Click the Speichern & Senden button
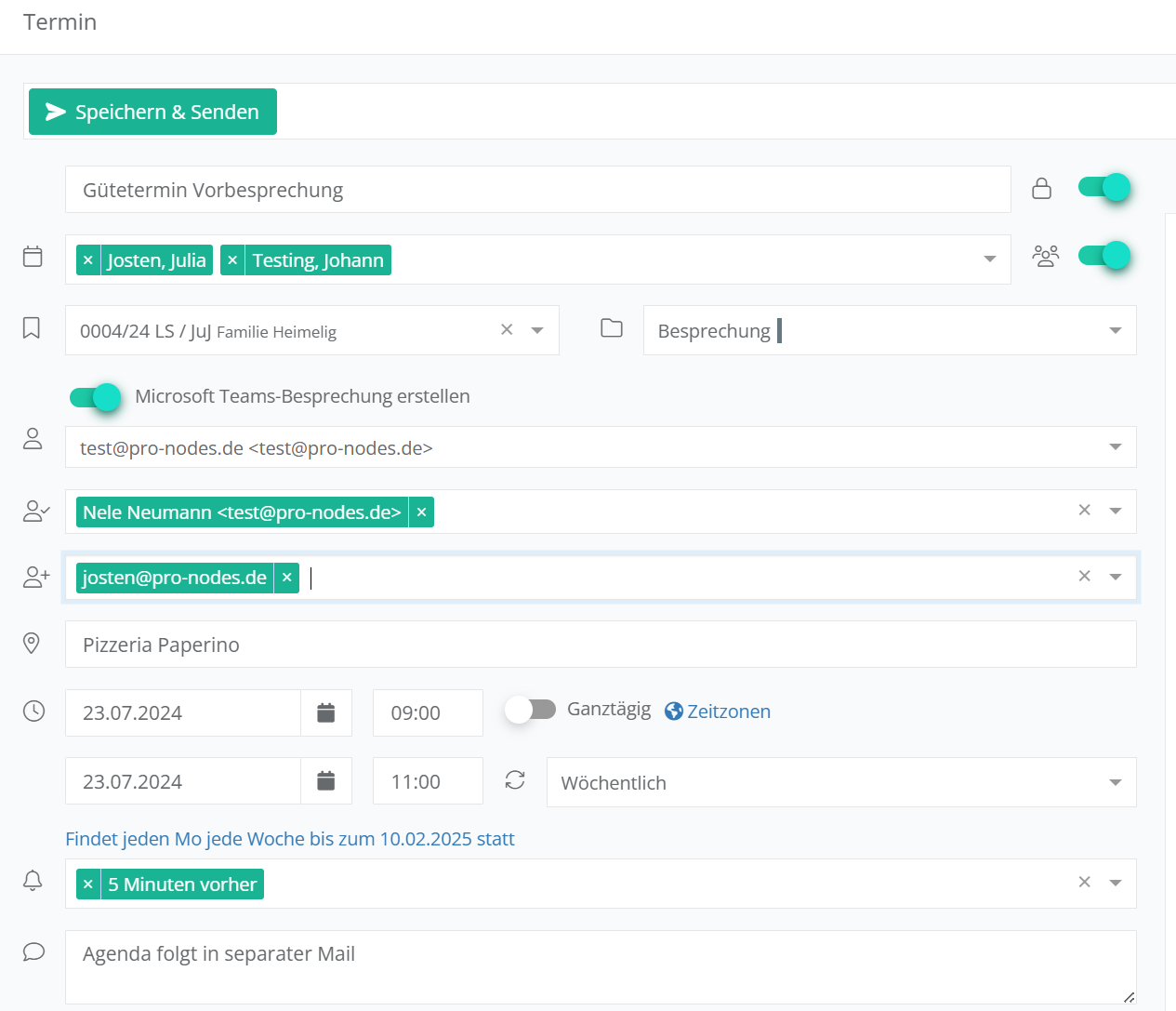 tap(153, 112)
